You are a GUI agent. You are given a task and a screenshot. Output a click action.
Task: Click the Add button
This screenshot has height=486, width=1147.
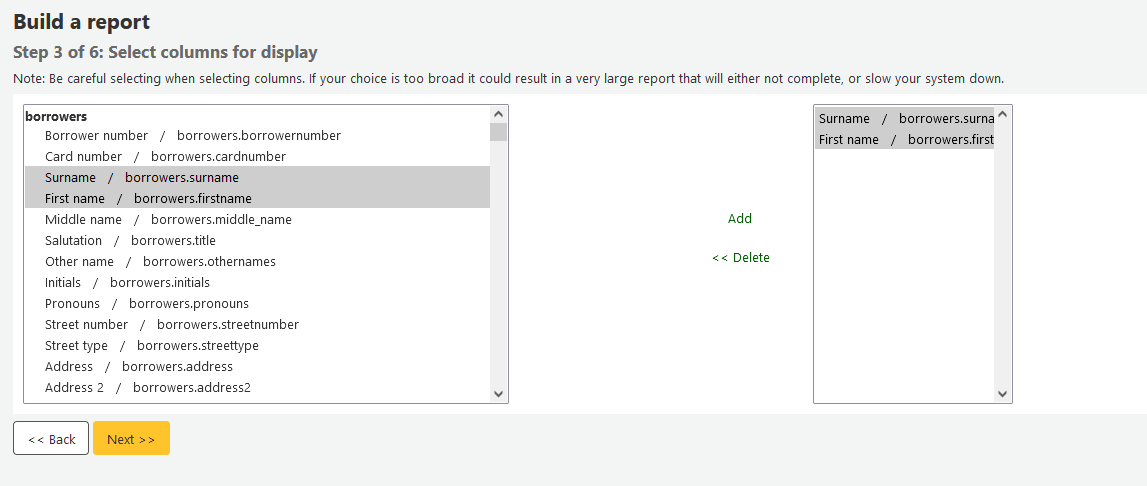740,219
